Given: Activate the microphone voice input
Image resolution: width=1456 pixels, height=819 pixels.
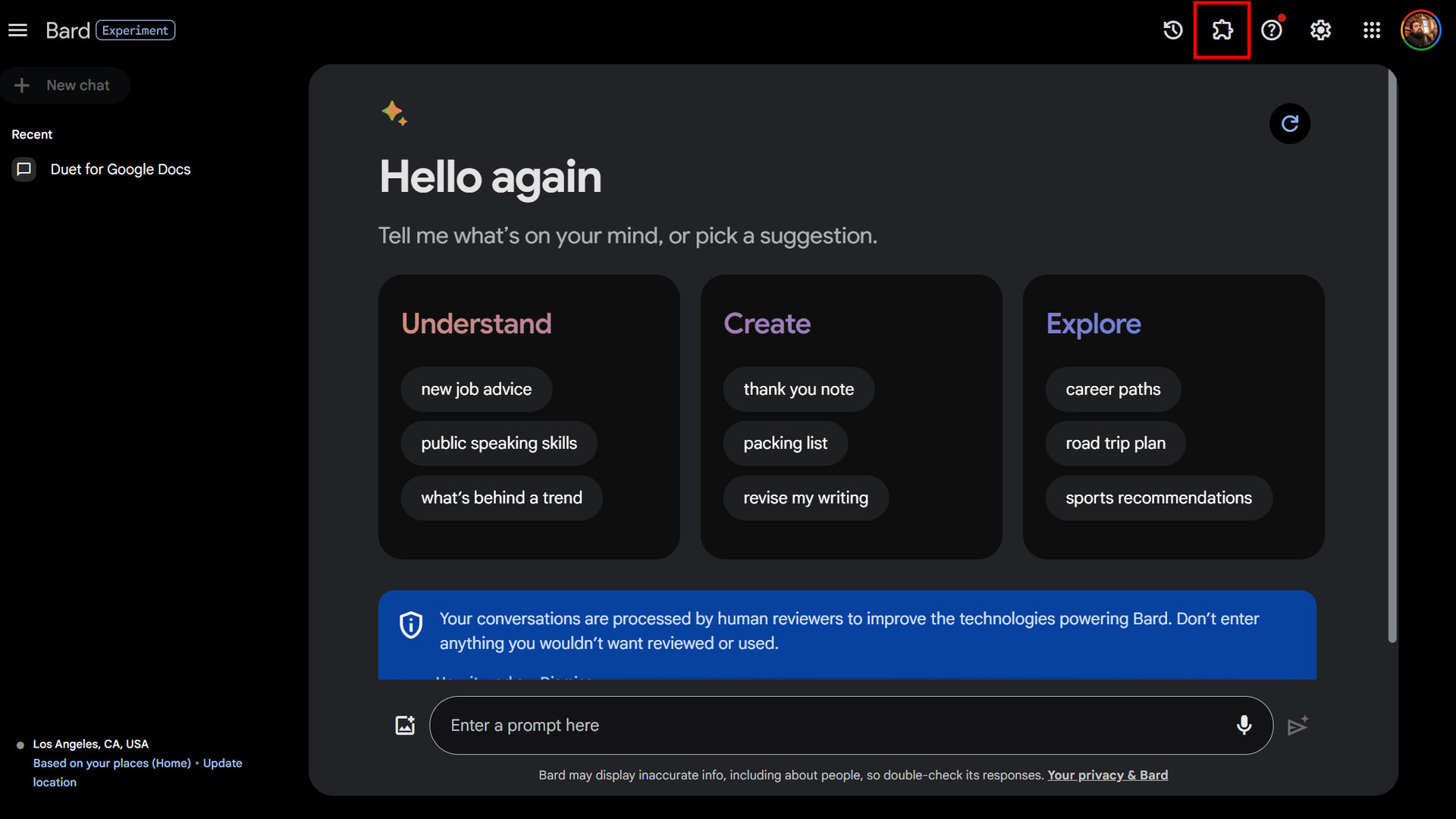Looking at the screenshot, I should coord(1244,726).
